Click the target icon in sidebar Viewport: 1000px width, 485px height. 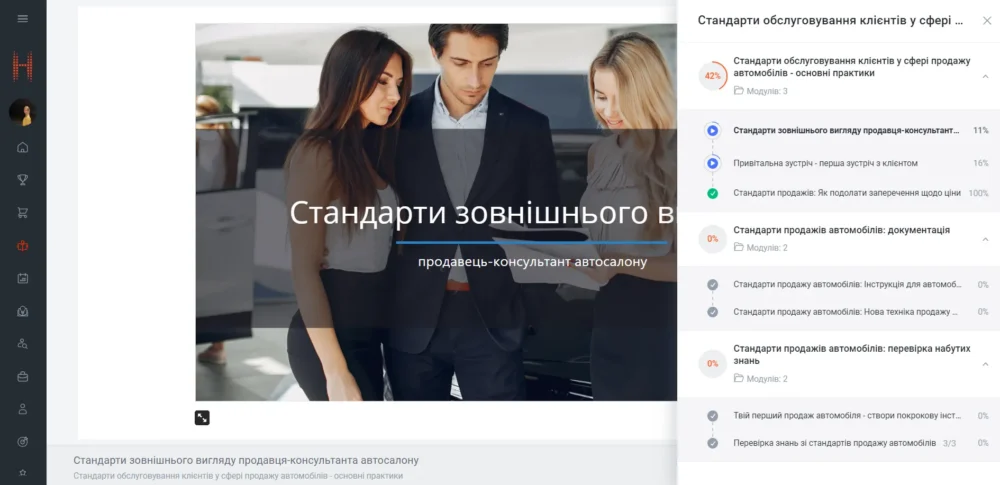tap(23, 441)
